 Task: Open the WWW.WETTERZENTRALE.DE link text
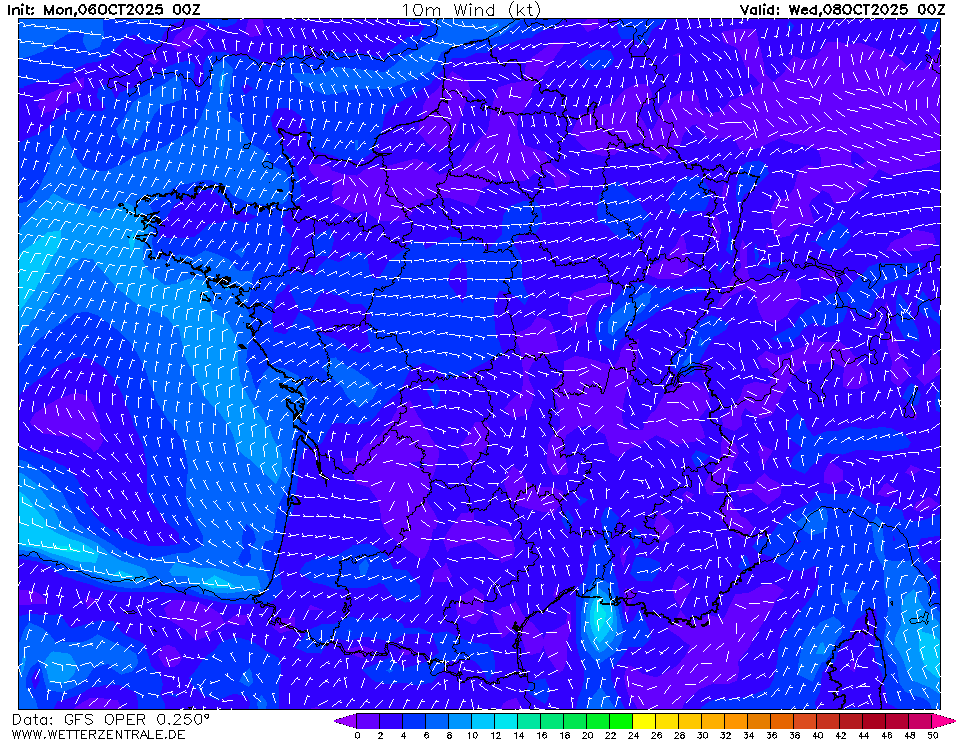[x=99, y=734]
